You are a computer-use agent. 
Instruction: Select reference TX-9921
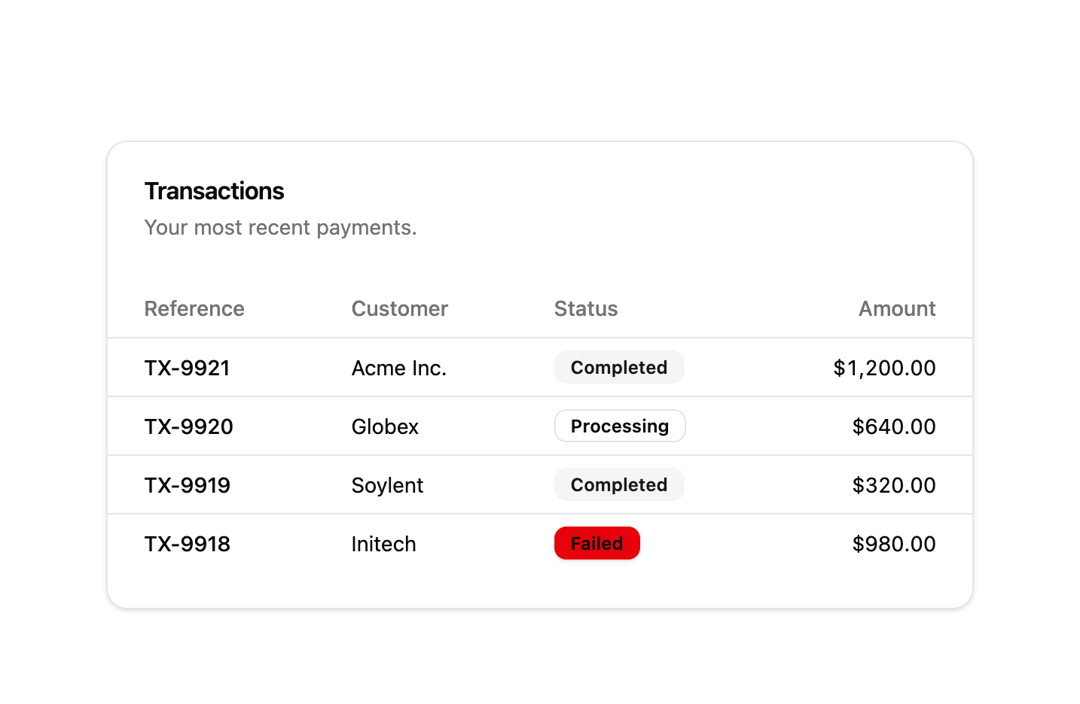tap(187, 368)
